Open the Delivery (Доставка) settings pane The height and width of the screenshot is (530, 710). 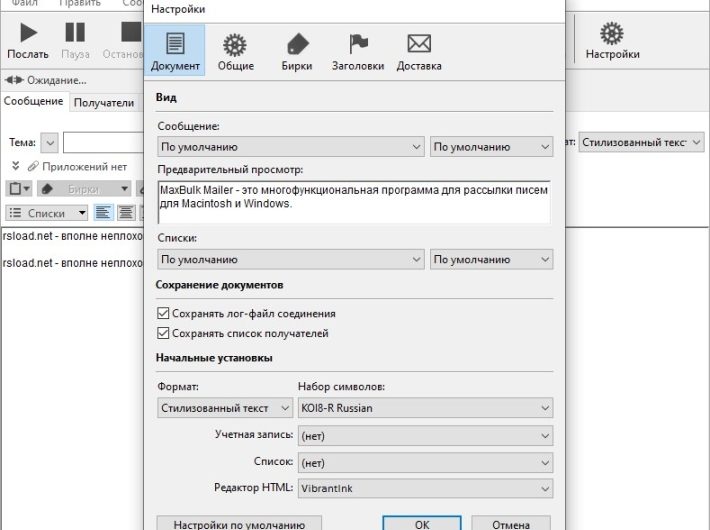coord(419,51)
